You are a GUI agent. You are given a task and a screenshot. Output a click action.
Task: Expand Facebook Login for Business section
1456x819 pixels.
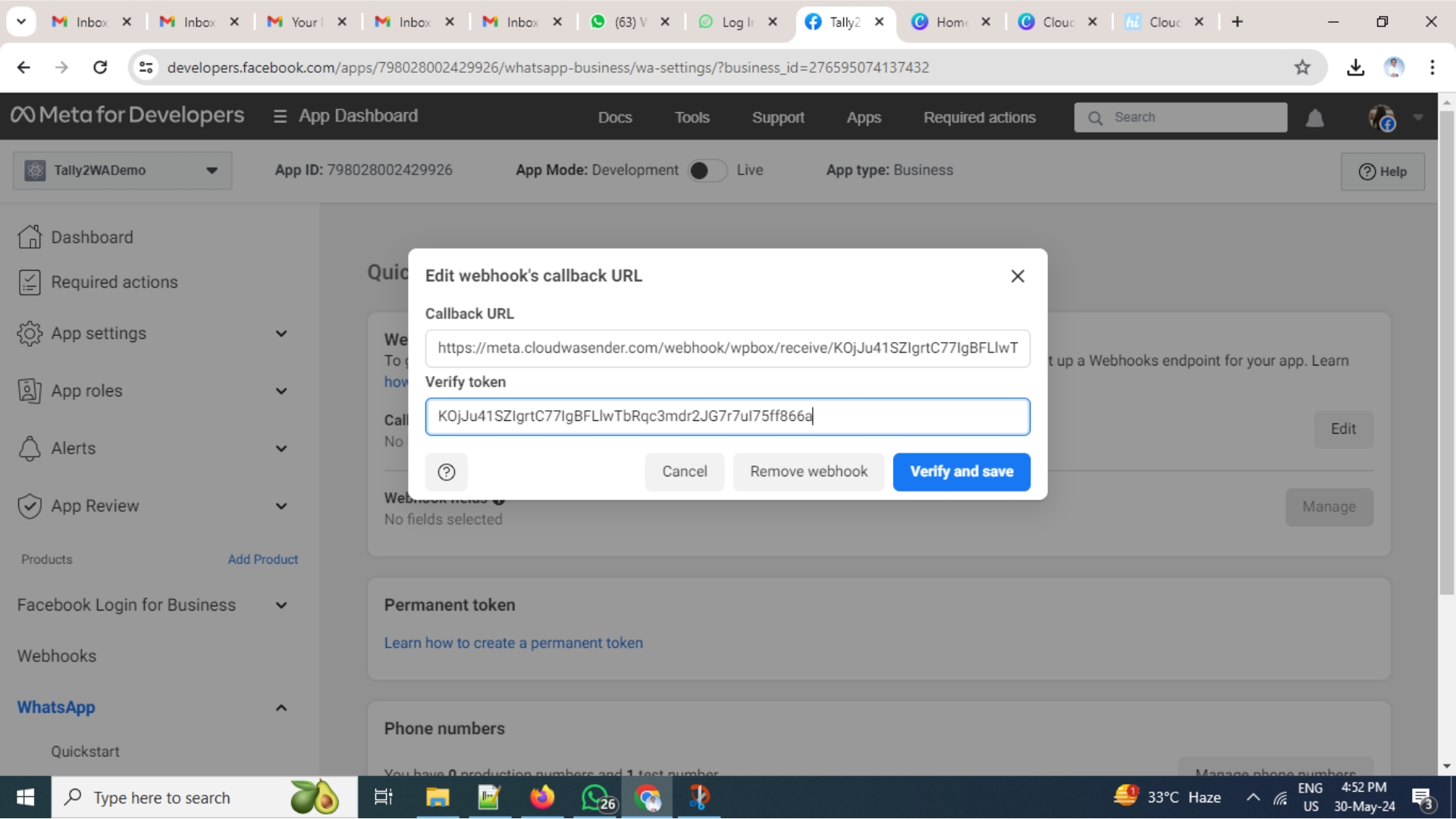[x=281, y=605]
